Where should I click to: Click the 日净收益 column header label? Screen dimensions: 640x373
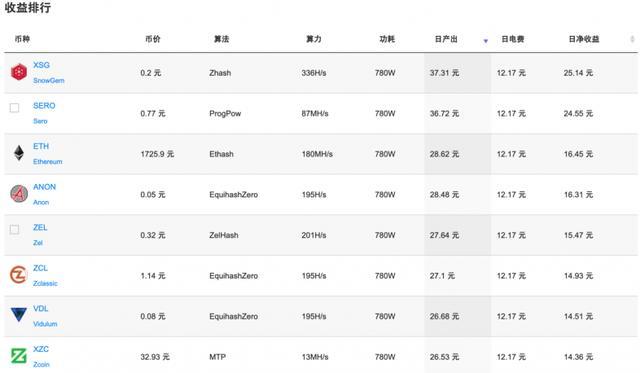coord(584,39)
